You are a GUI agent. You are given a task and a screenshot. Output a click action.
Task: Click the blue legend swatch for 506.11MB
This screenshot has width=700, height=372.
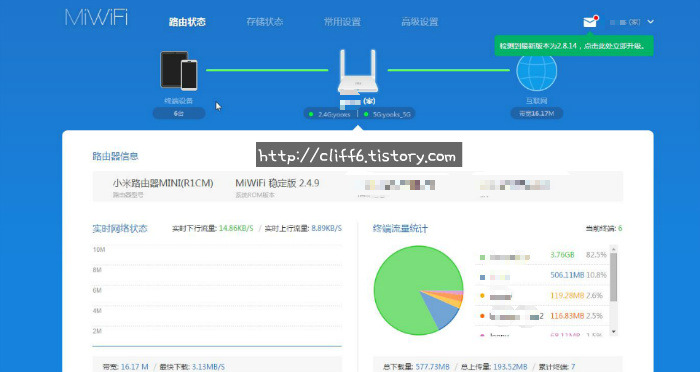click(x=482, y=277)
